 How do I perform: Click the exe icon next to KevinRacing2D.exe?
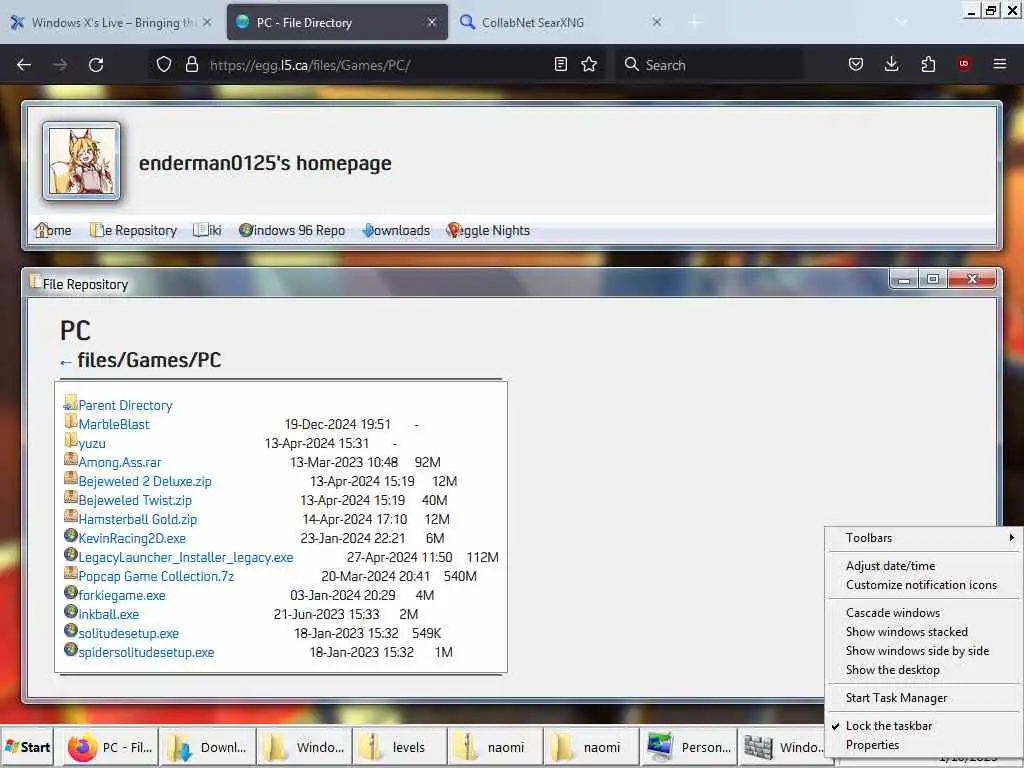(71, 536)
